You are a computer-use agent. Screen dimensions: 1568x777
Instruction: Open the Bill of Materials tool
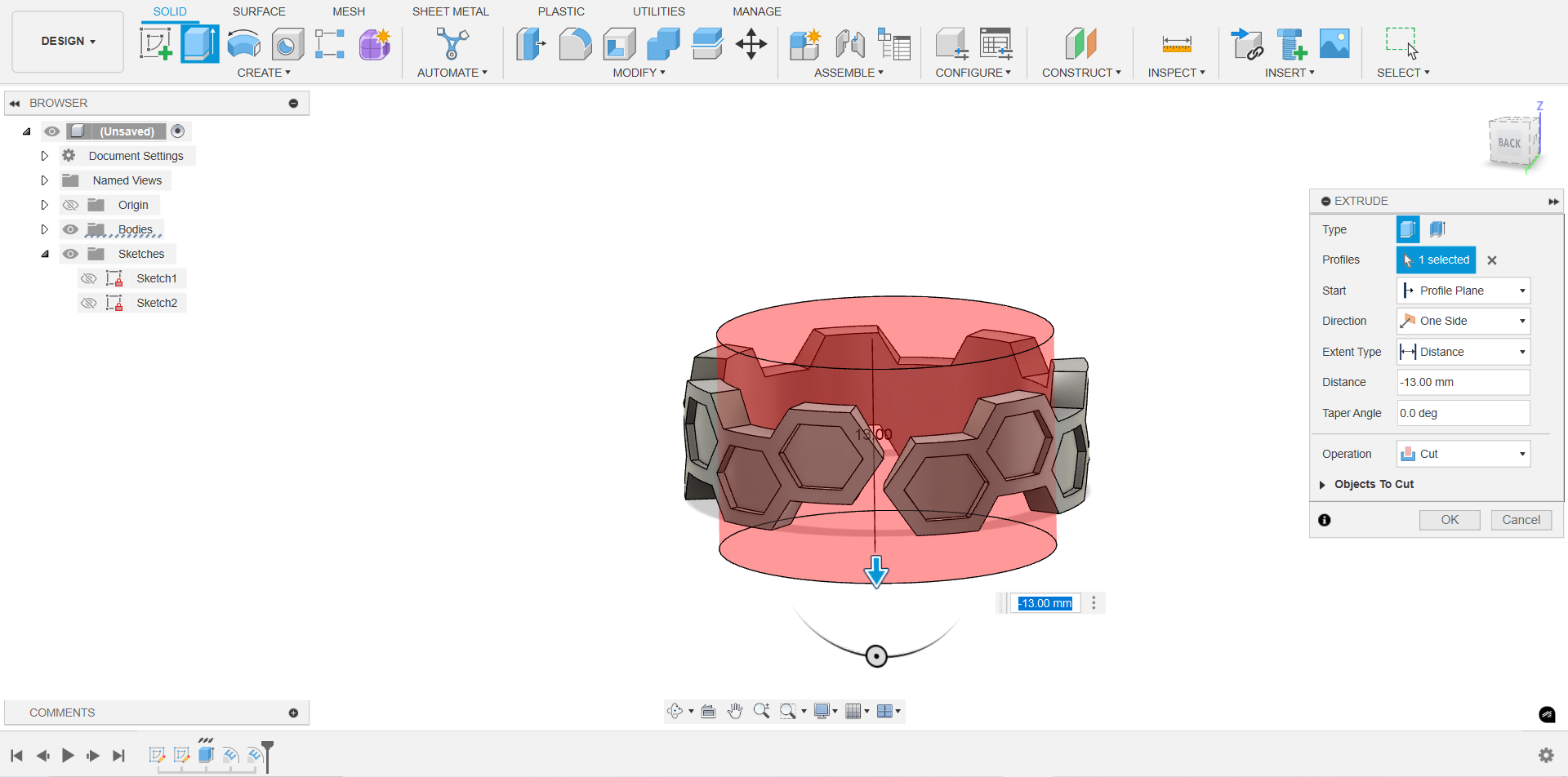pos(894,43)
